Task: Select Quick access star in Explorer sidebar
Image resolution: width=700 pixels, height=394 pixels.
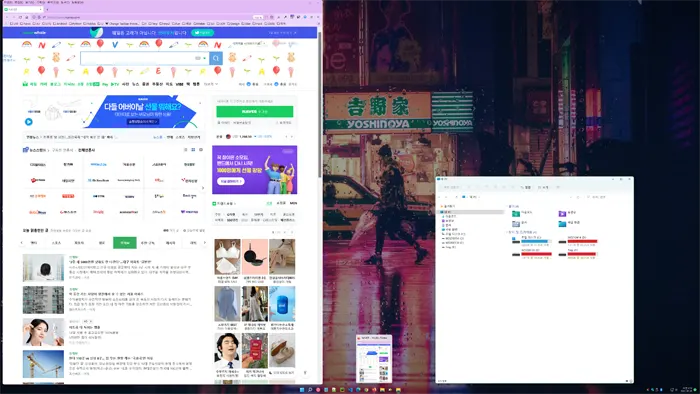Action: 448,206
